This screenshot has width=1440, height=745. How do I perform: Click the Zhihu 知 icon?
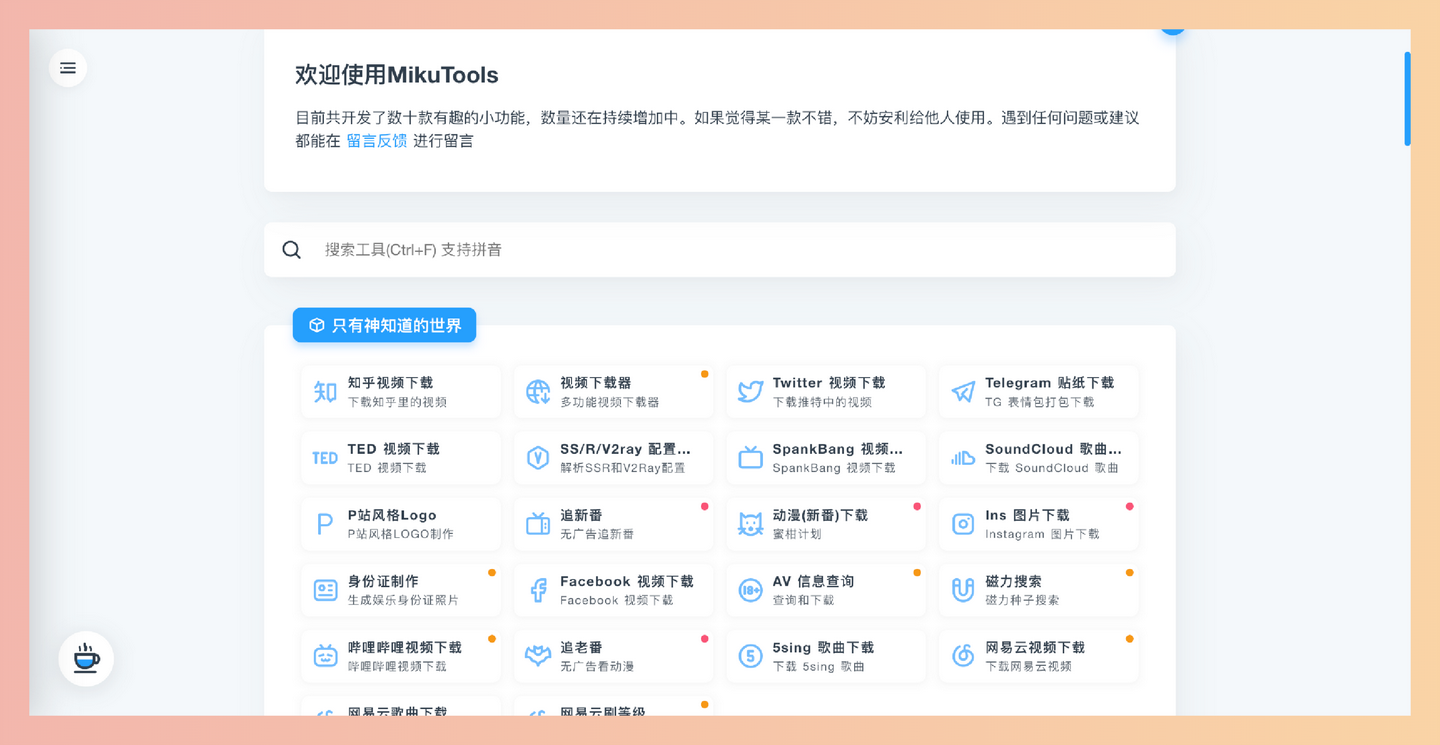pyautogui.click(x=325, y=391)
